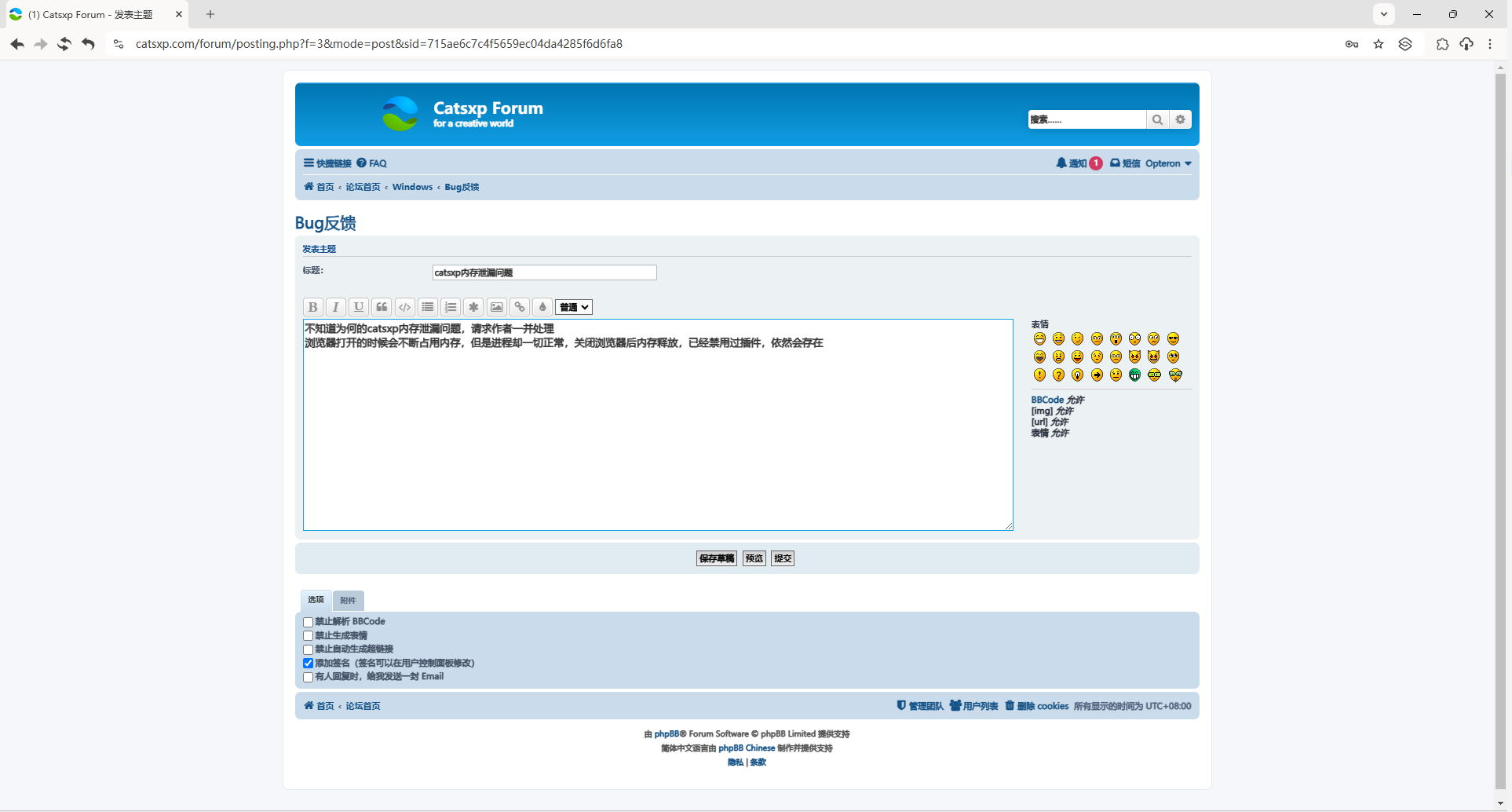Insert an ordered list using the numbered list icon
This screenshot has height=812, width=1512.
tap(451, 307)
